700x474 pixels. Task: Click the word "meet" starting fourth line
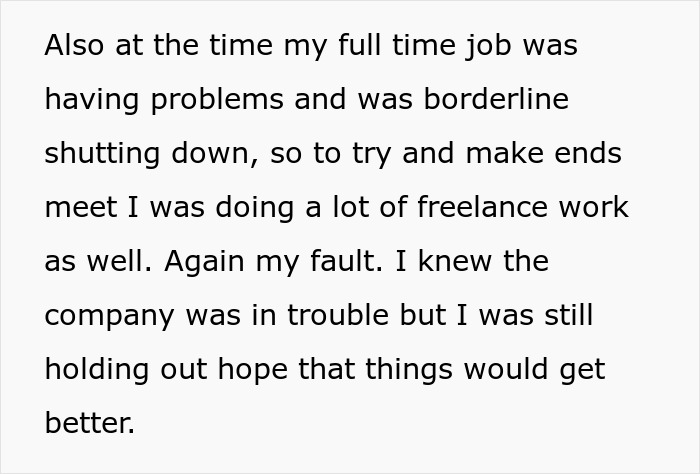coord(79,208)
